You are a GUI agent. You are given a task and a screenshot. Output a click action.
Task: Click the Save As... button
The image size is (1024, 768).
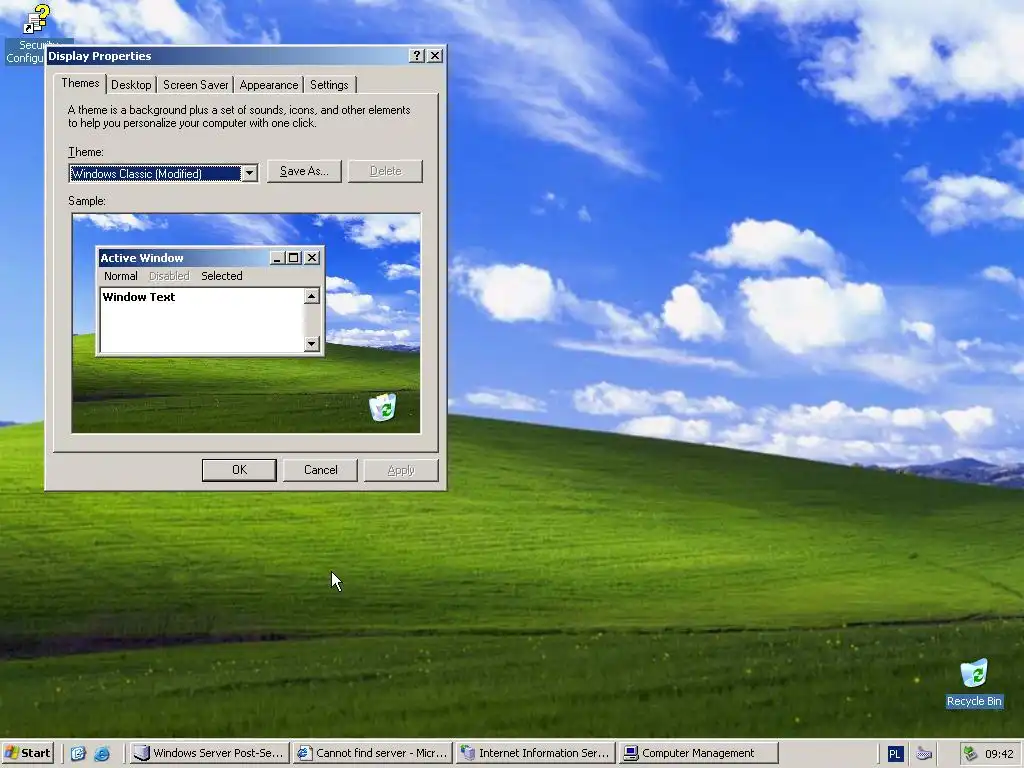pos(304,171)
